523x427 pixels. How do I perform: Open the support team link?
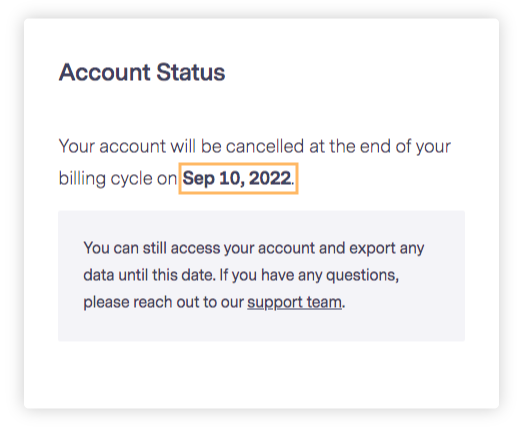point(295,303)
